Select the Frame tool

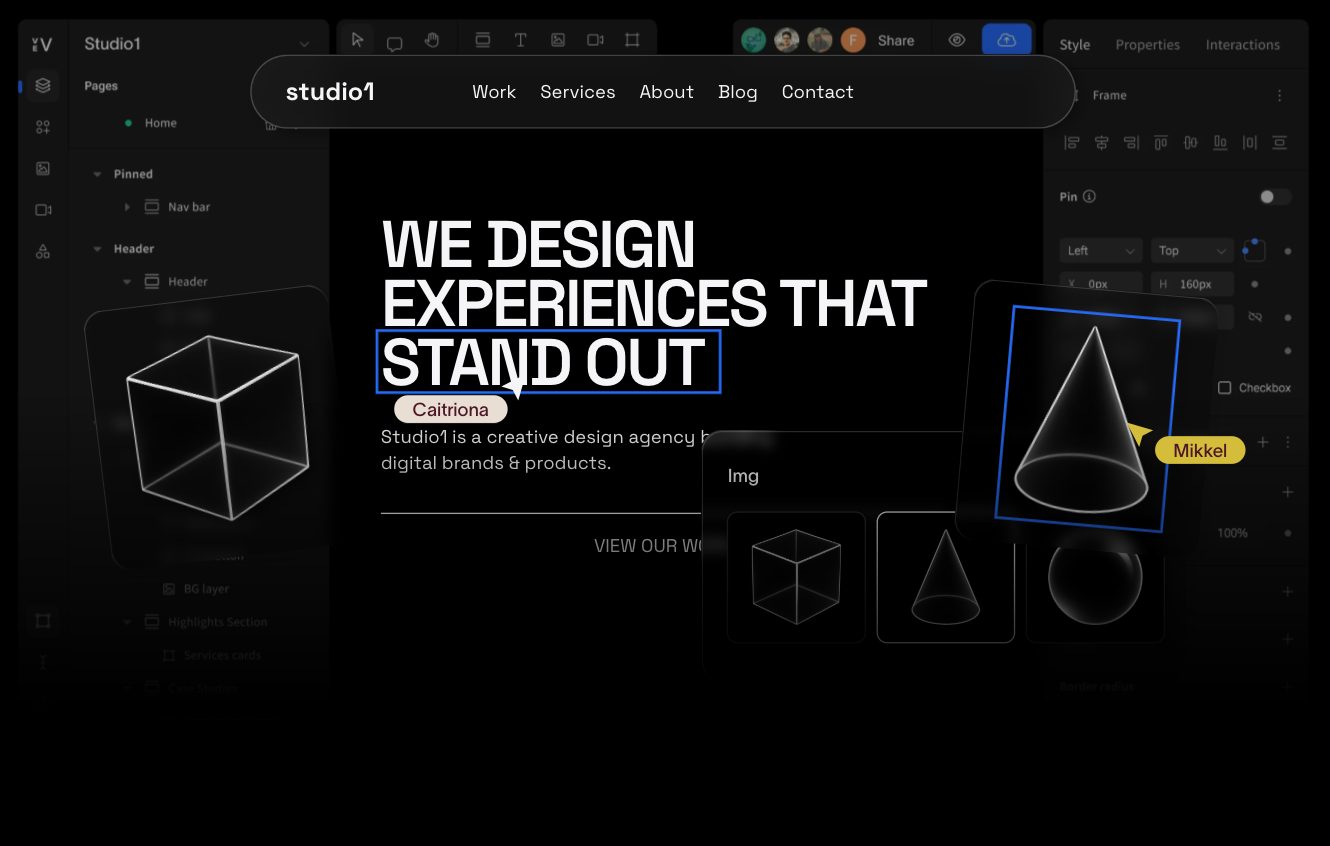click(x=632, y=40)
